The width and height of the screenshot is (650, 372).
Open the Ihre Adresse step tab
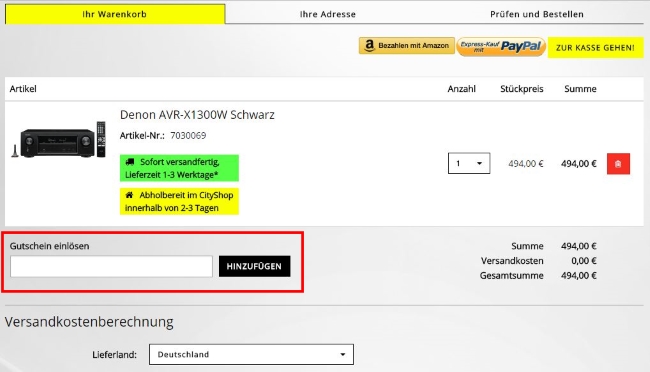tap(327, 14)
